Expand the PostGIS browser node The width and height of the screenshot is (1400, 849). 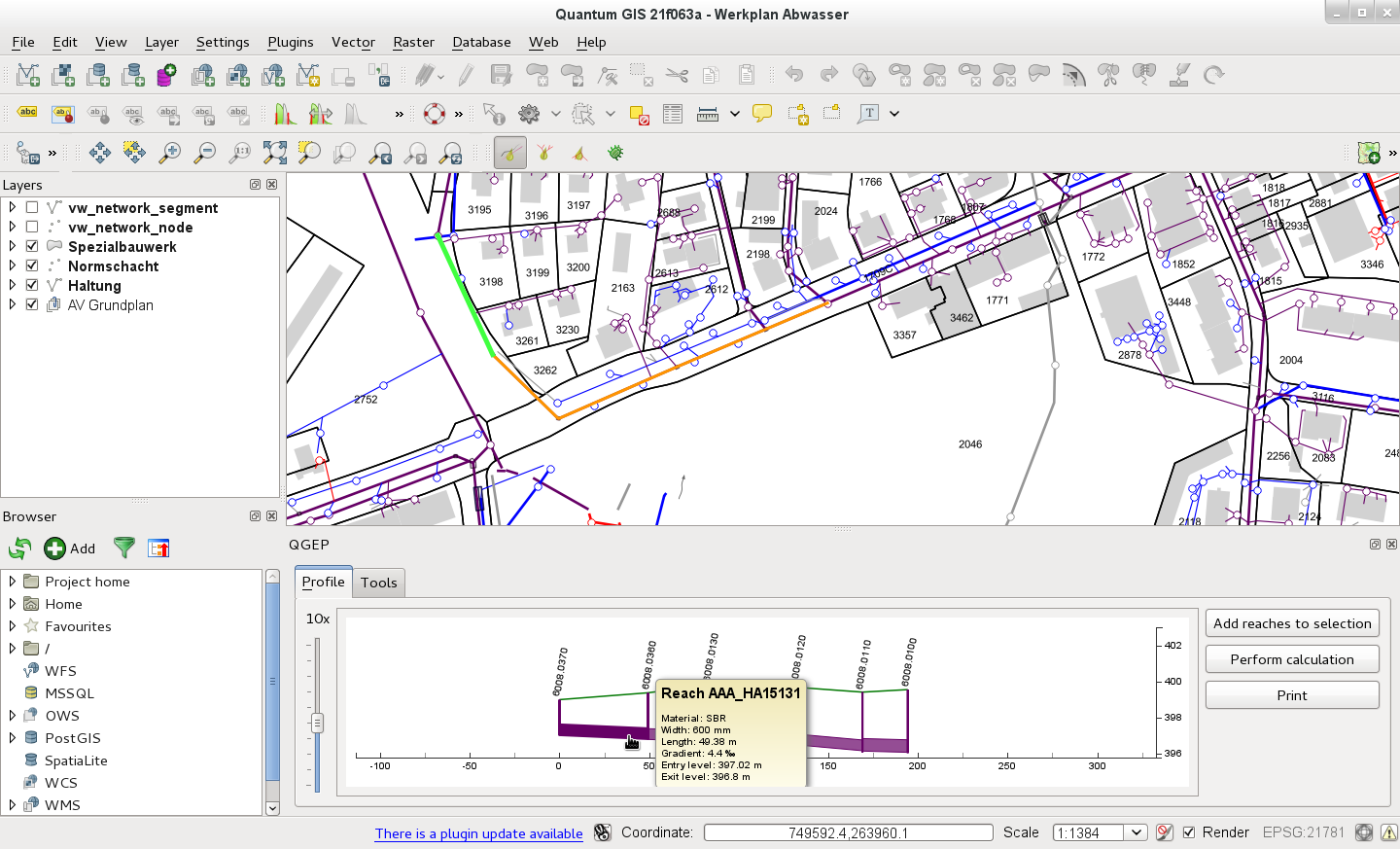pyautogui.click(x=12, y=738)
